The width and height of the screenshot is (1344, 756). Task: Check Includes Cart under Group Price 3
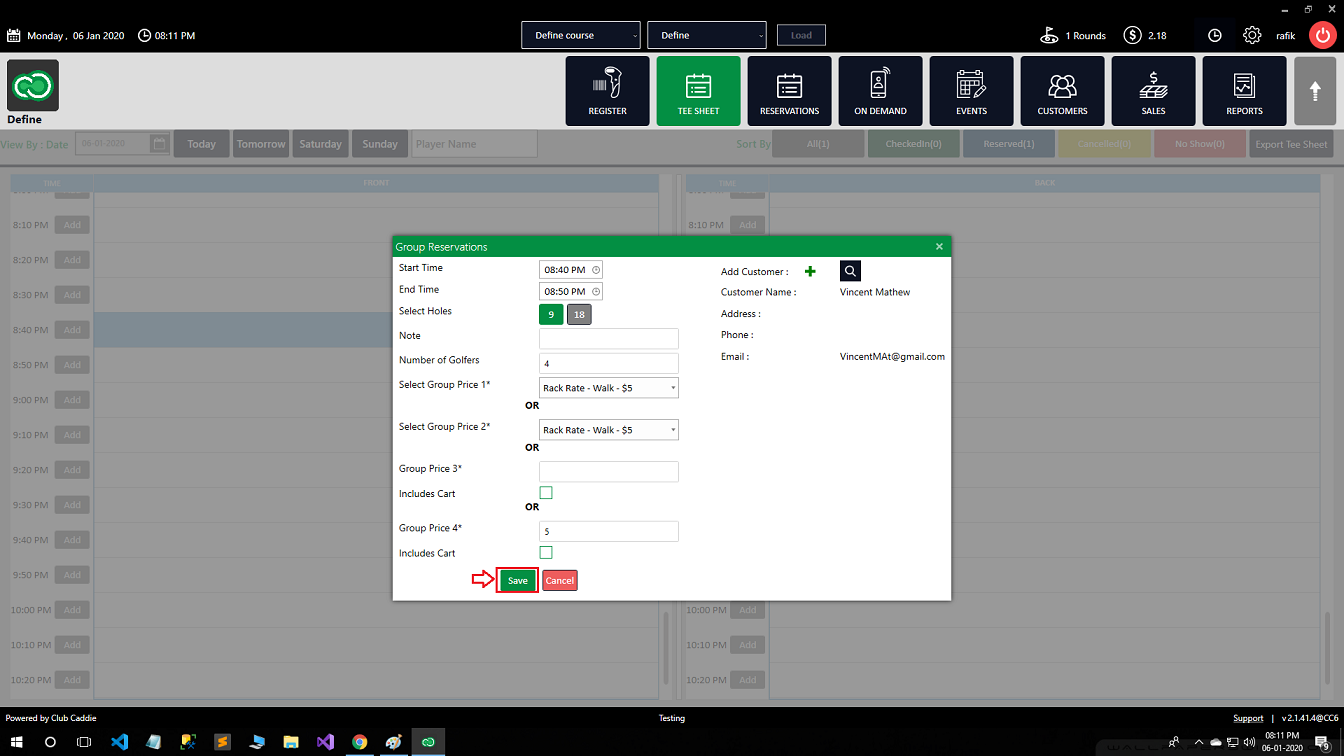click(546, 493)
